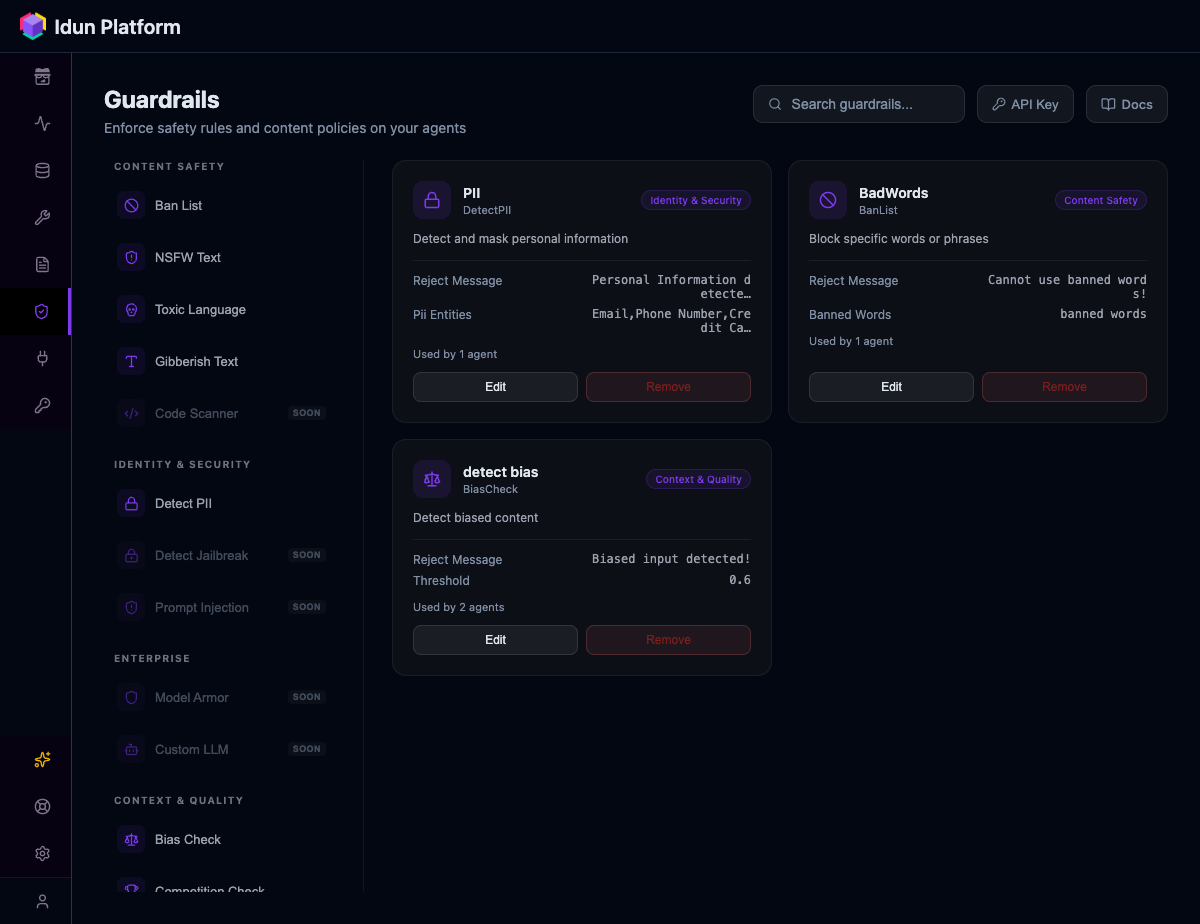Open the wrench tools icon in sidebar

tap(42, 218)
